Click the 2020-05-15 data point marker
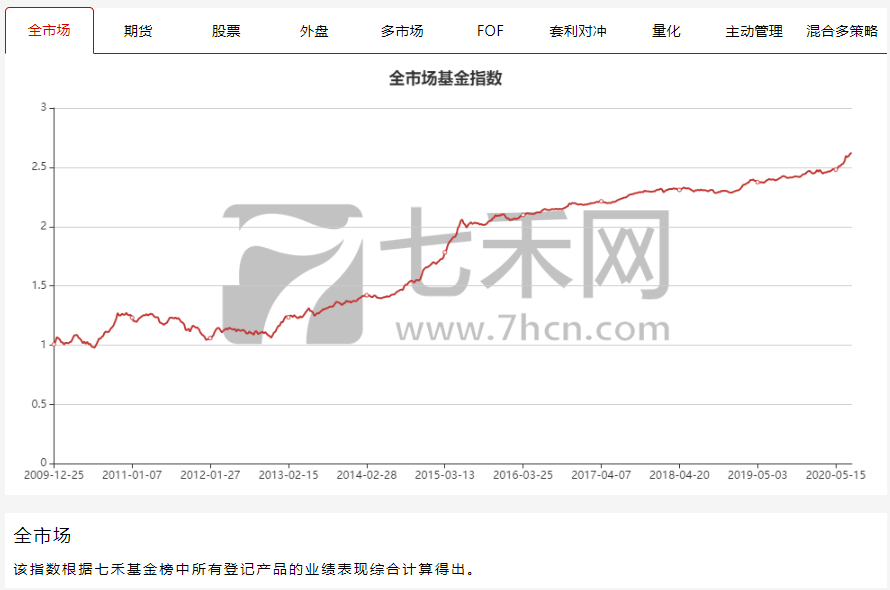Viewport: 890px width, 590px height. [x=836, y=169]
